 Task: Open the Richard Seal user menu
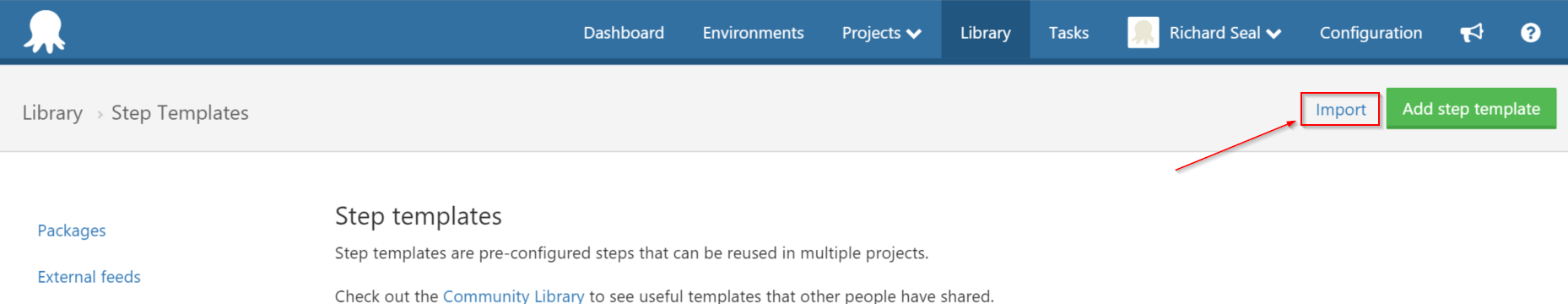[1204, 33]
